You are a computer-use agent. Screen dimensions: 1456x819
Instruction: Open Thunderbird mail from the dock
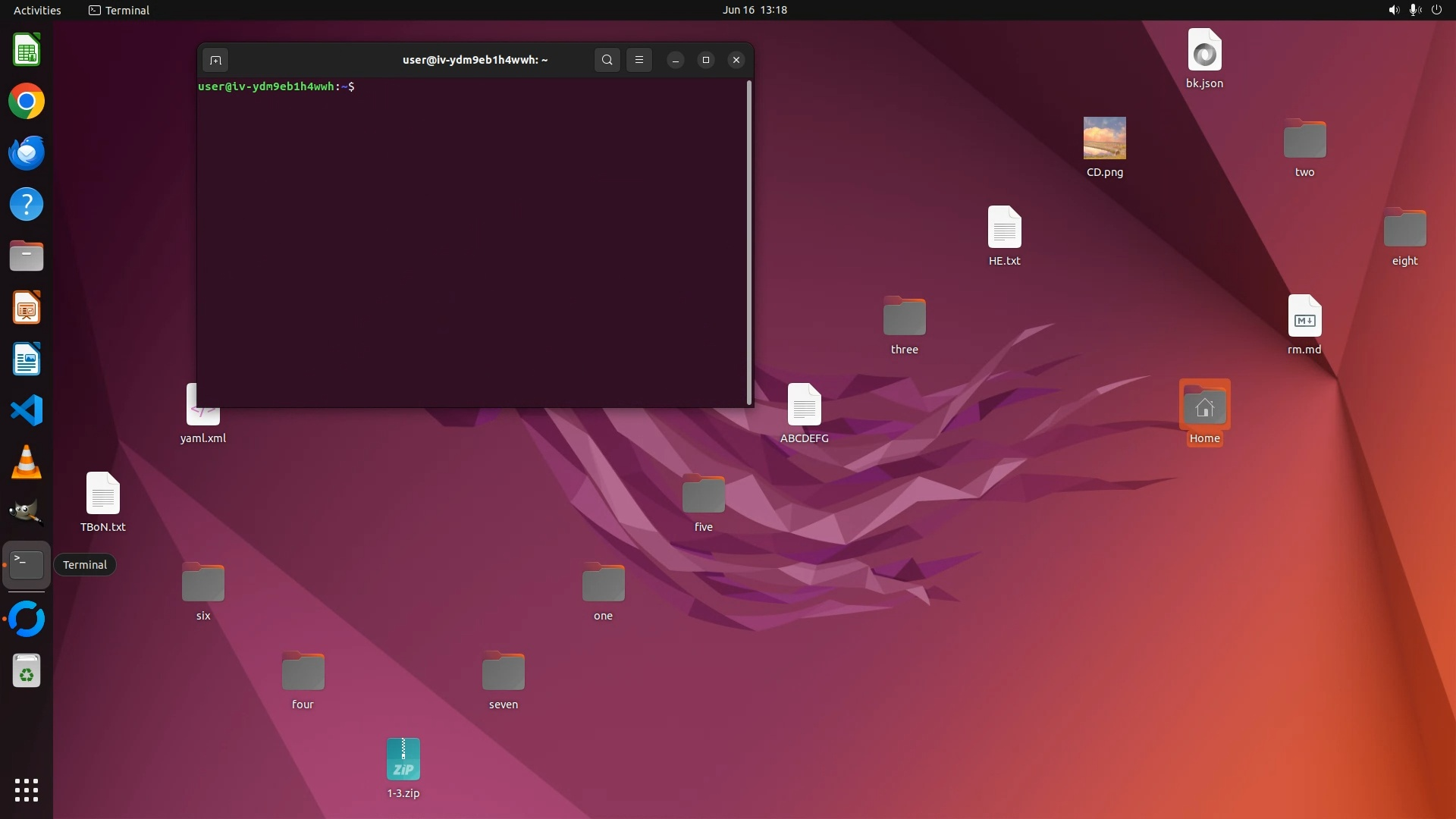tap(27, 153)
